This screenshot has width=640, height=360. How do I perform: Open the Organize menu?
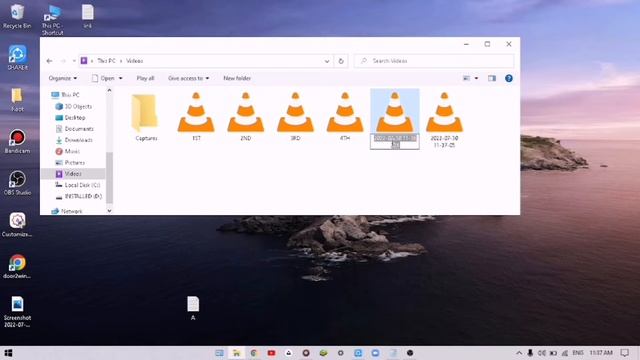[x=62, y=78]
